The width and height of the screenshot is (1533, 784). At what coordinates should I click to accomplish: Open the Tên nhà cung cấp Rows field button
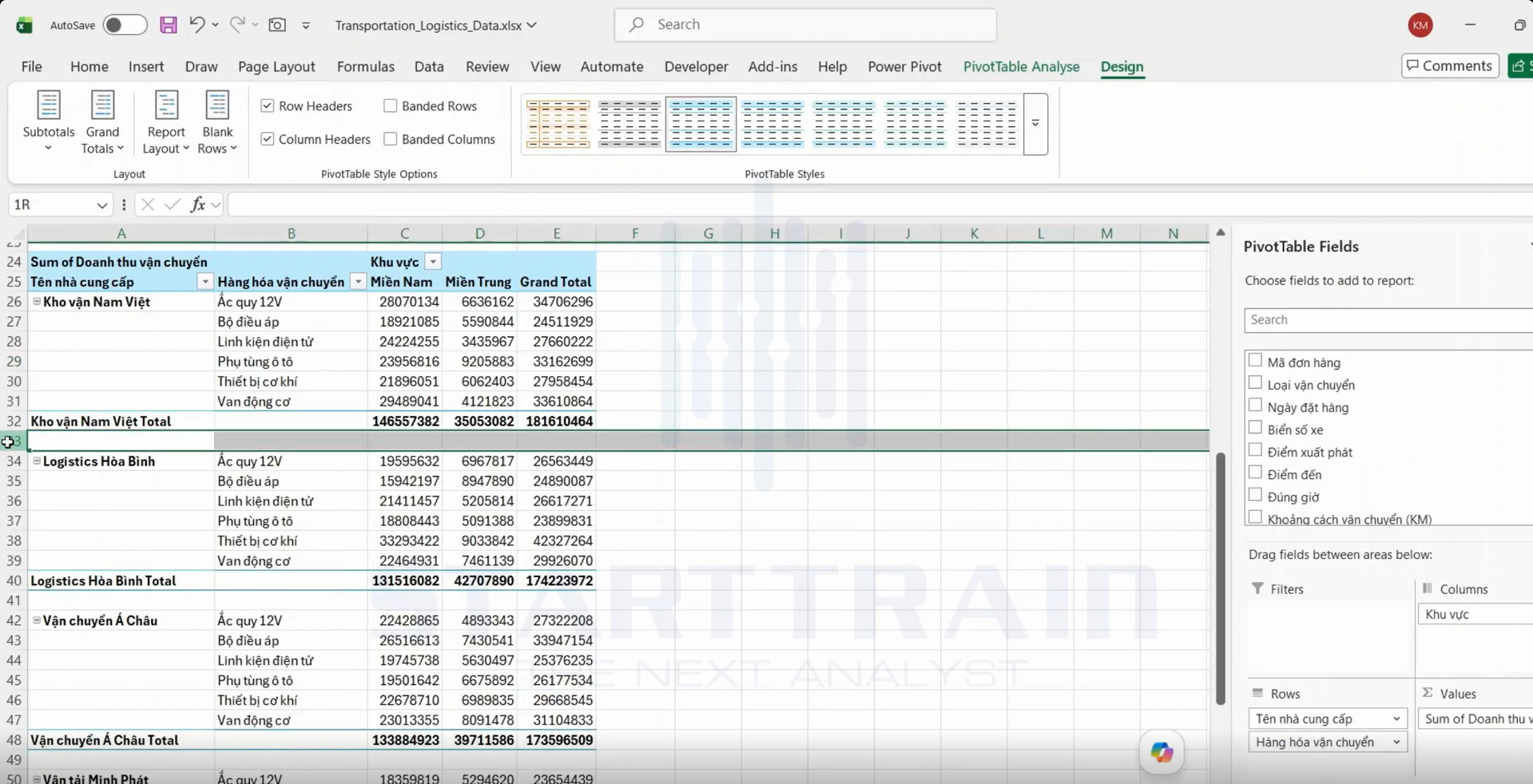point(1327,719)
